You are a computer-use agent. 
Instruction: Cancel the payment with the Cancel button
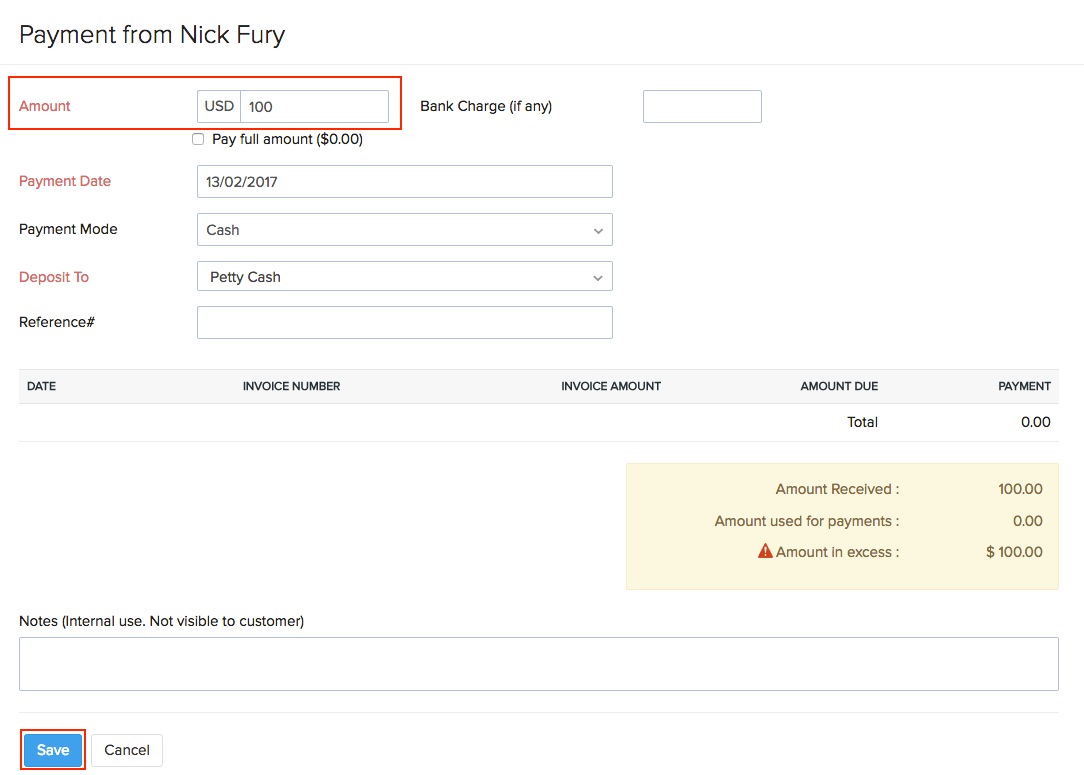(127, 750)
